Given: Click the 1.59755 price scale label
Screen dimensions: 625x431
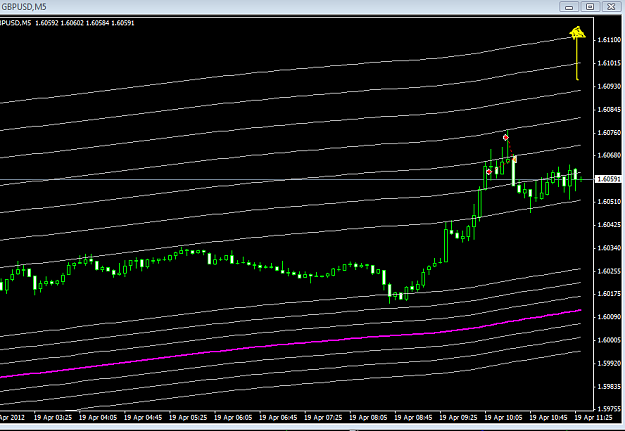Looking at the screenshot, I should coord(609,409).
